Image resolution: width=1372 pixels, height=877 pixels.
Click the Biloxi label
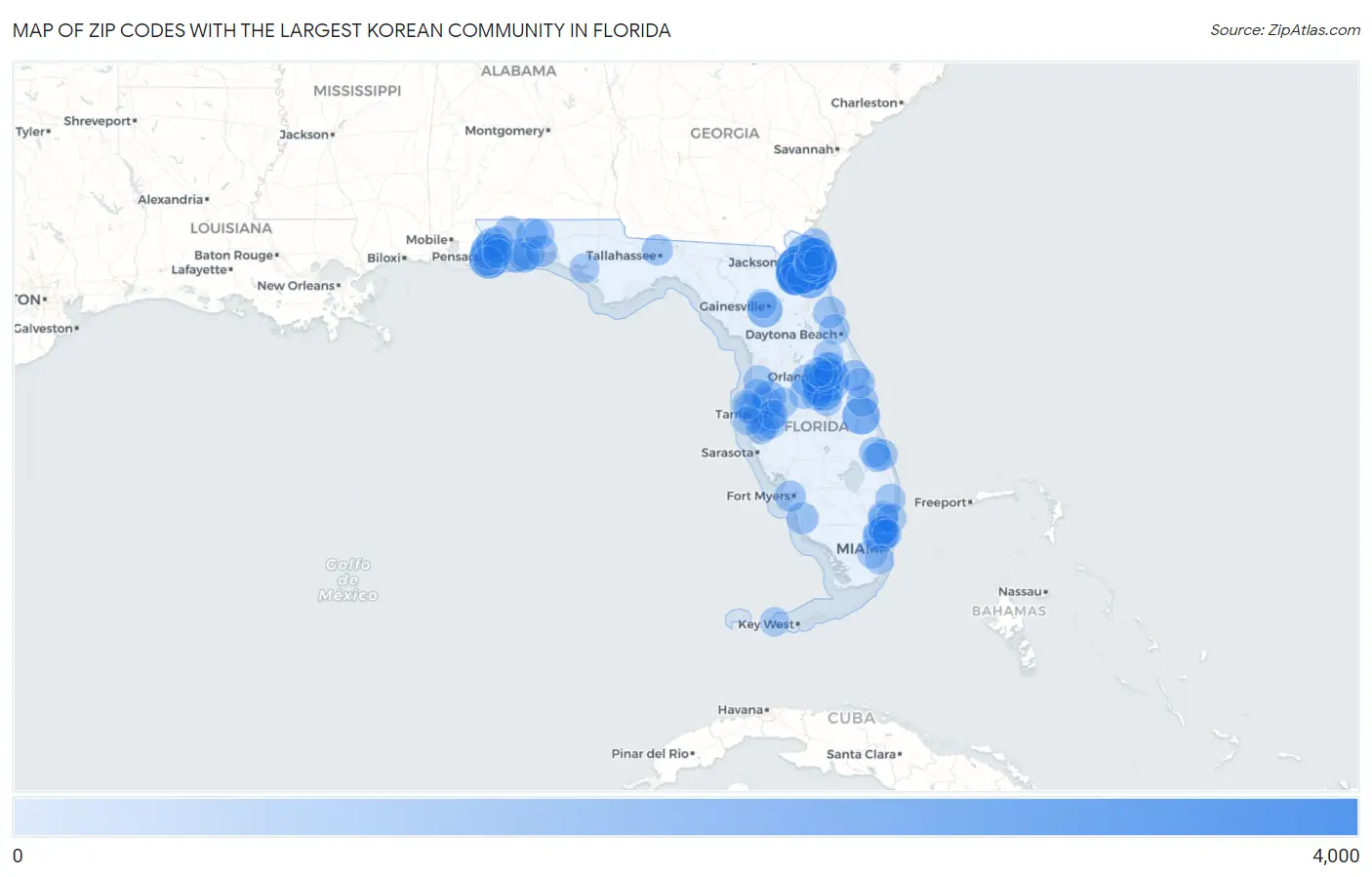tap(384, 259)
